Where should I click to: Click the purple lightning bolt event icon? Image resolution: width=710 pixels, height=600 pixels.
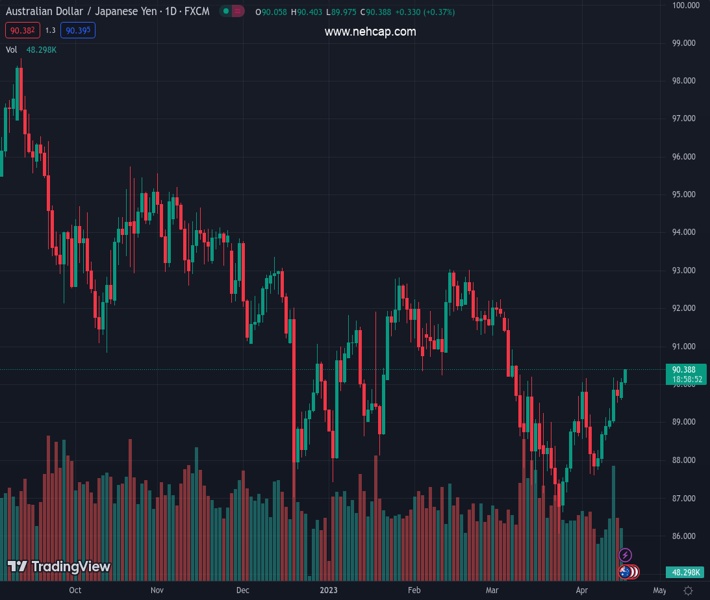[626, 555]
